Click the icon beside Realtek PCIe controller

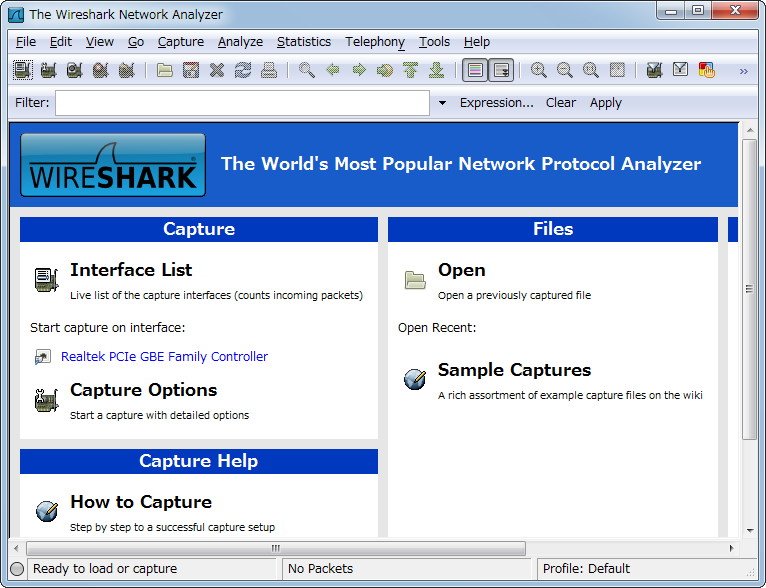click(x=43, y=357)
